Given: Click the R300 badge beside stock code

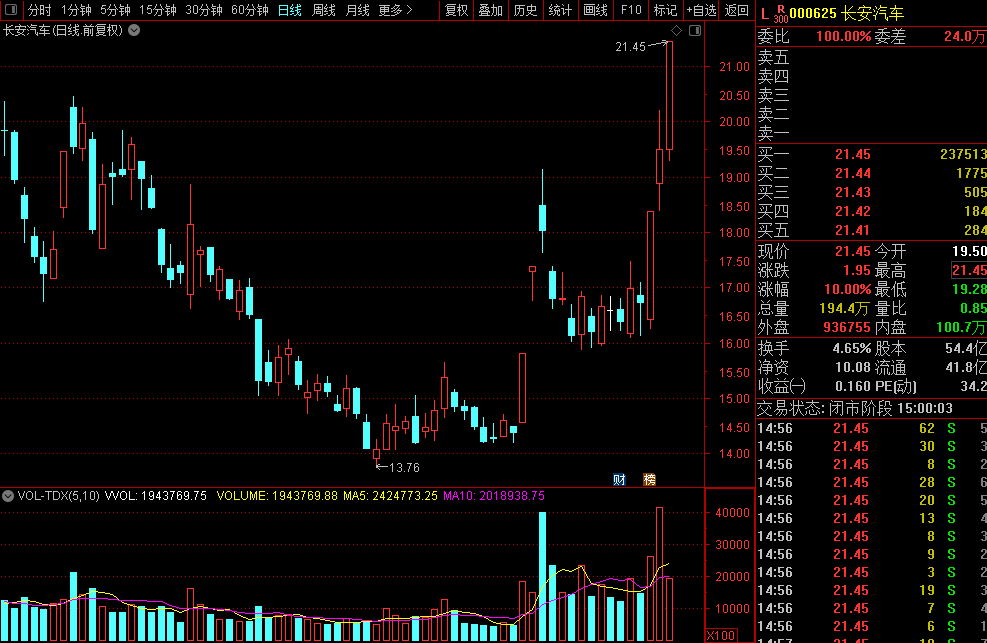Looking at the screenshot, I should click(x=781, y=13).
